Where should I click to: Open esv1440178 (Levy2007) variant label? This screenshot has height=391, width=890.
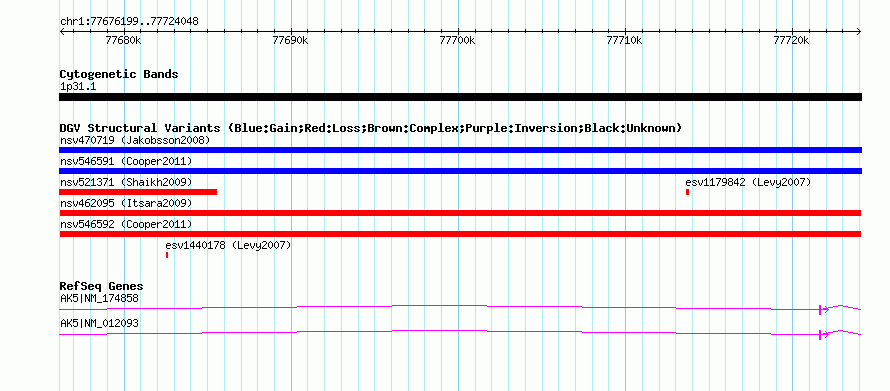(228, 245)
